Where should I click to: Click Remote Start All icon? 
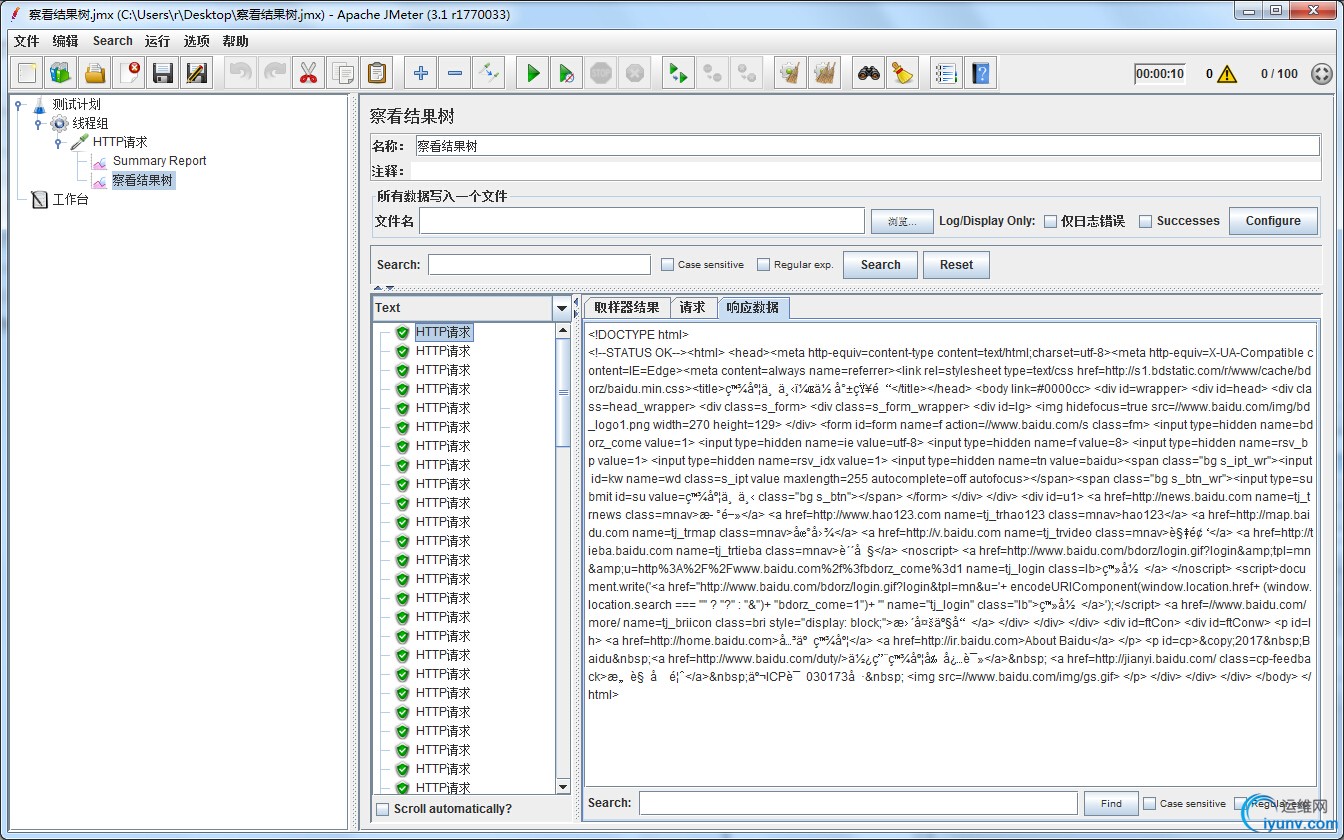[x=678, y=73]
